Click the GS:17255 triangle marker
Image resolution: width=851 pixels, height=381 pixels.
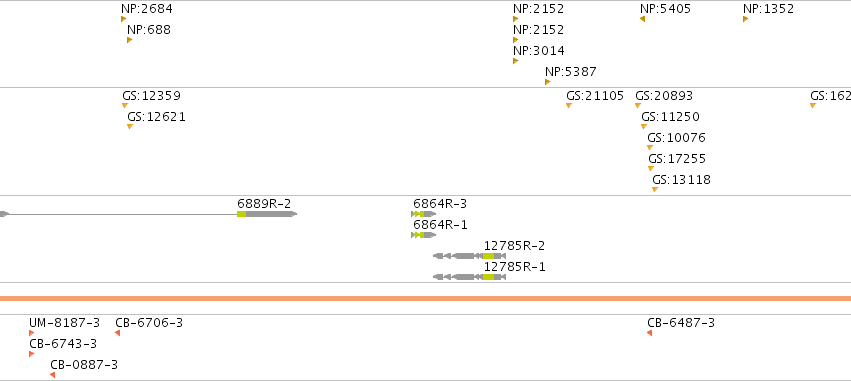[x=651, y=169]
